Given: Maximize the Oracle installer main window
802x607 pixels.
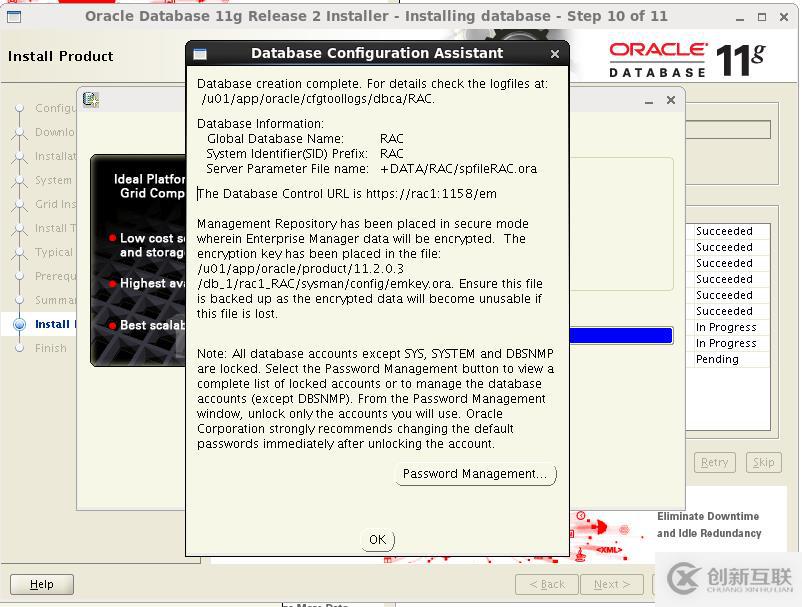Looking at the screenshot, I should click(x=762, y=17).
